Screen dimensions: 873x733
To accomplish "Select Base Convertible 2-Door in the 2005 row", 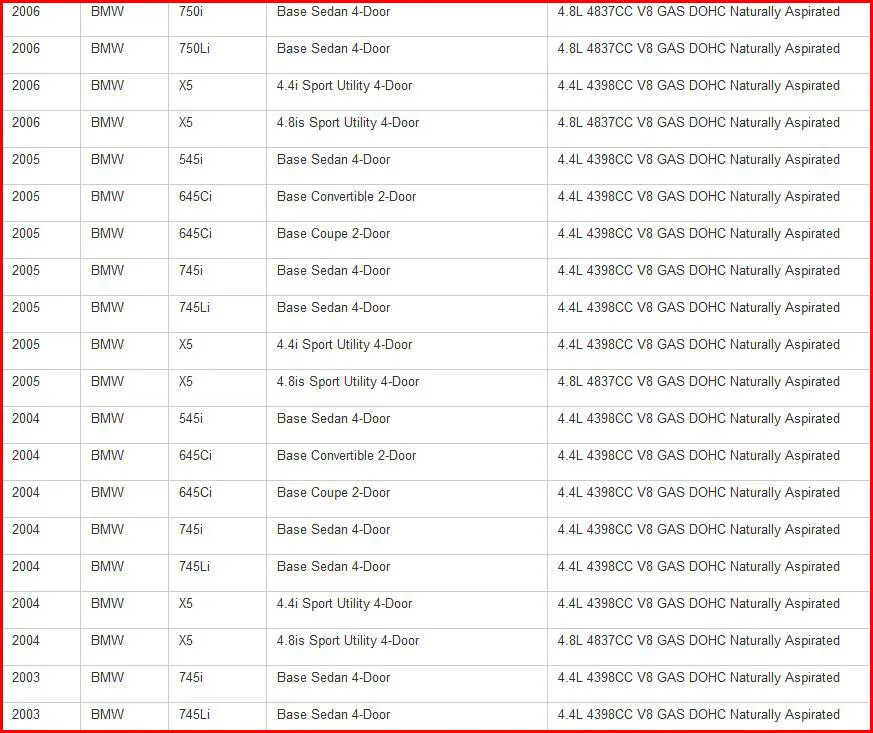I will [x=346, y=196].
